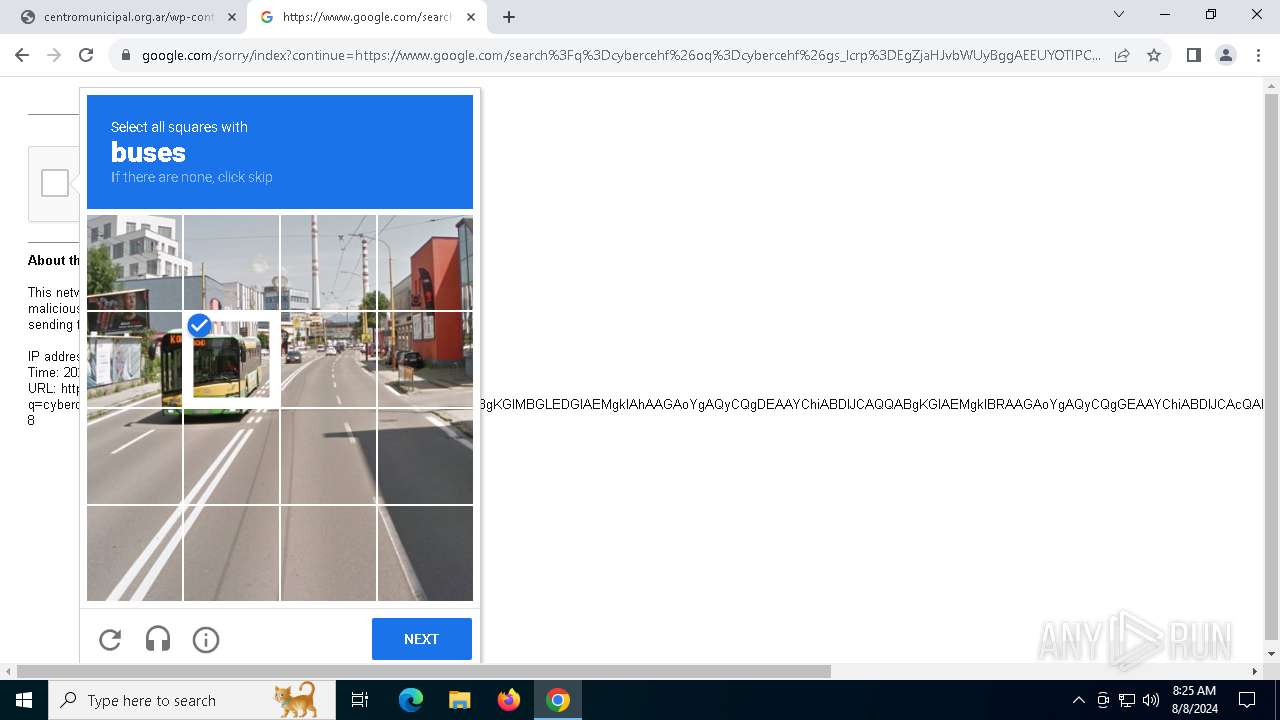
Task: Switch to google.com search tab
Action: [366, 17]
